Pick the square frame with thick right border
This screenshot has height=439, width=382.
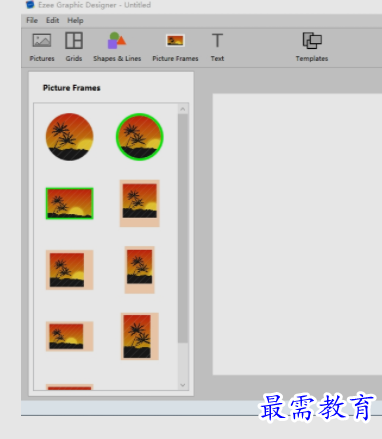coord(69,270)
